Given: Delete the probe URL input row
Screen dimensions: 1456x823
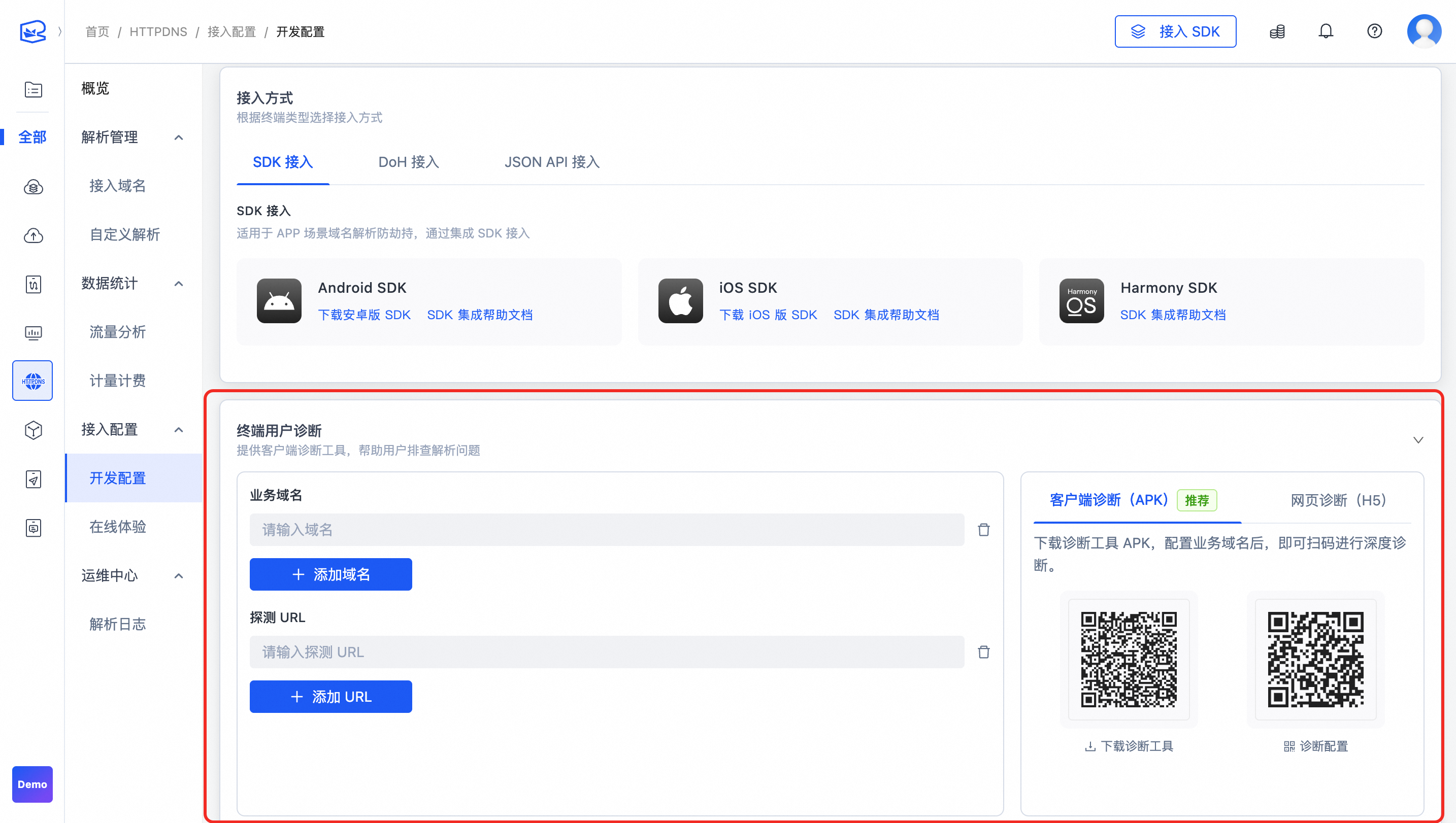Looking at the screenshot, I should [x=983, y=651].
